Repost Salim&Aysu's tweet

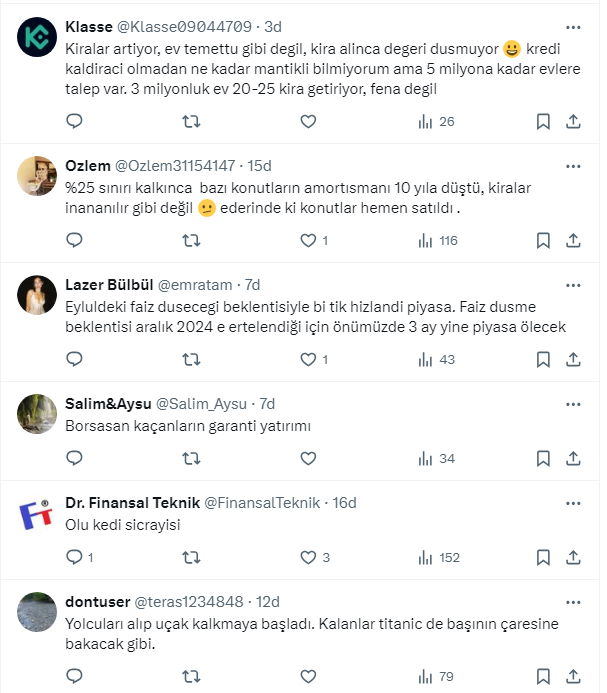pyautogui.click(x=191, y=458)
